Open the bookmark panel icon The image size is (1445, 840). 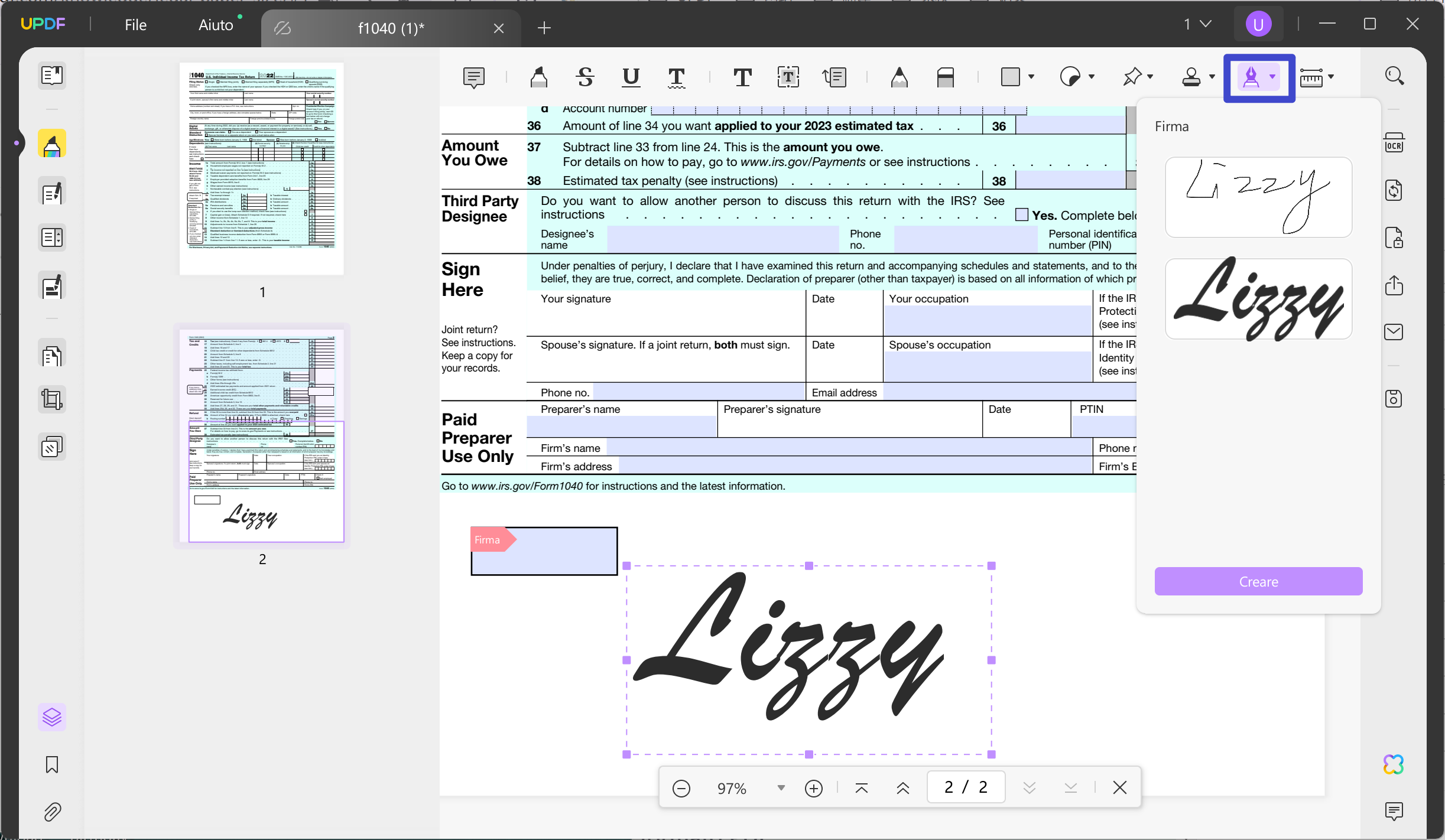click(52, 764)
